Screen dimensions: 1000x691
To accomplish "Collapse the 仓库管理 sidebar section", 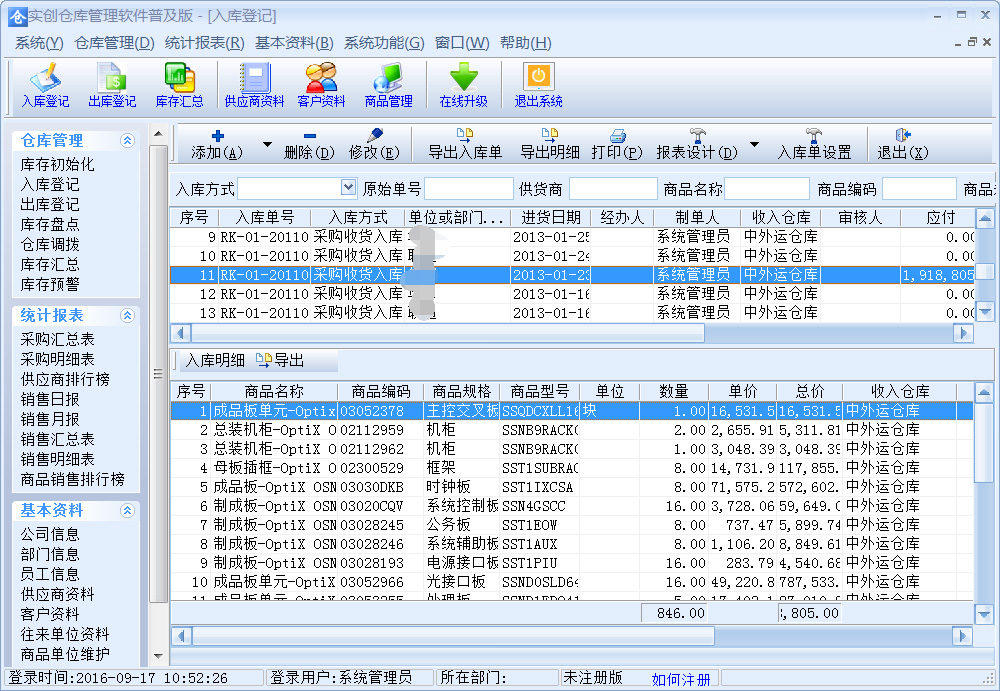I will pos(128,140).
